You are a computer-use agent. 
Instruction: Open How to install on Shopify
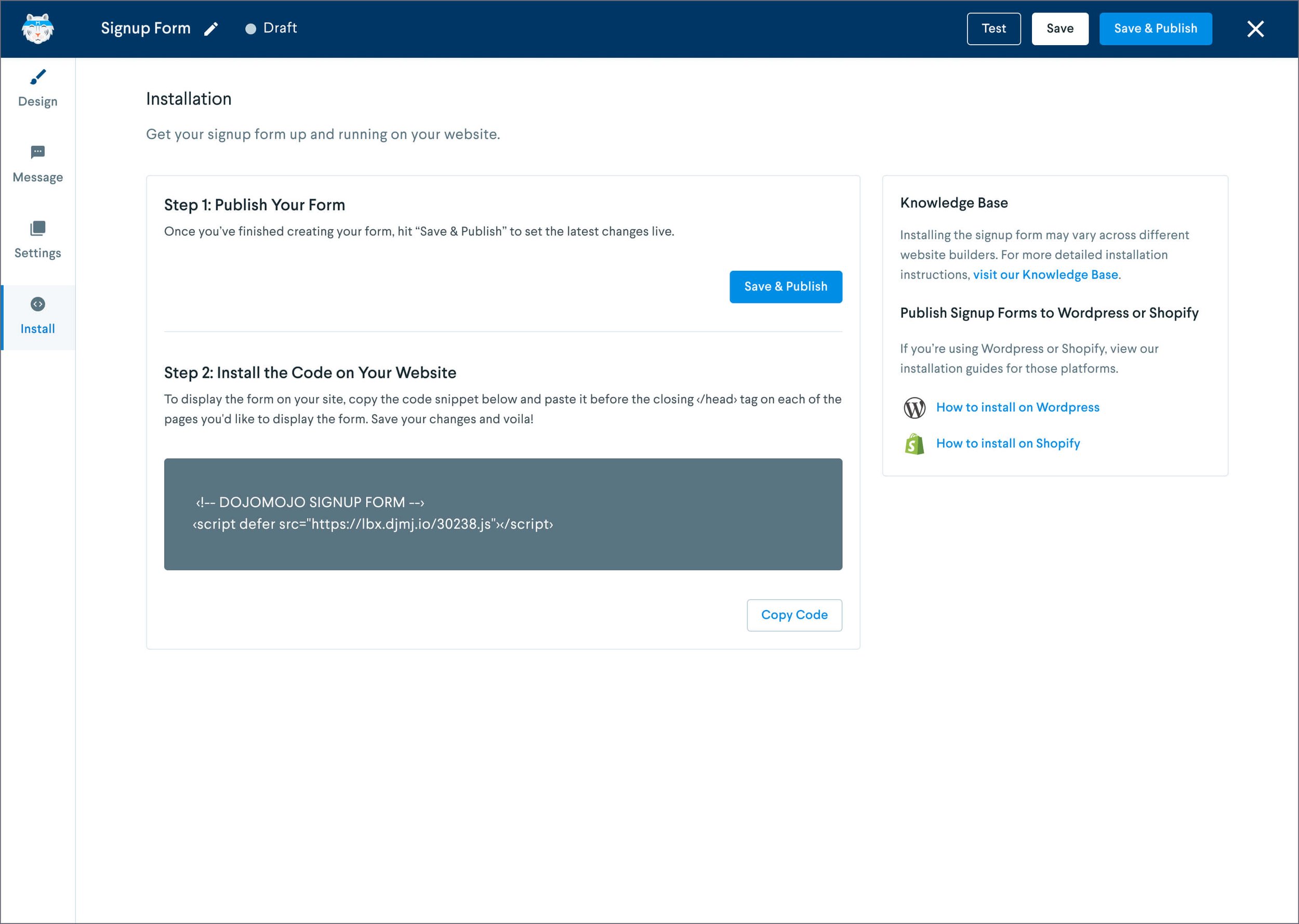click(1008, 443)
